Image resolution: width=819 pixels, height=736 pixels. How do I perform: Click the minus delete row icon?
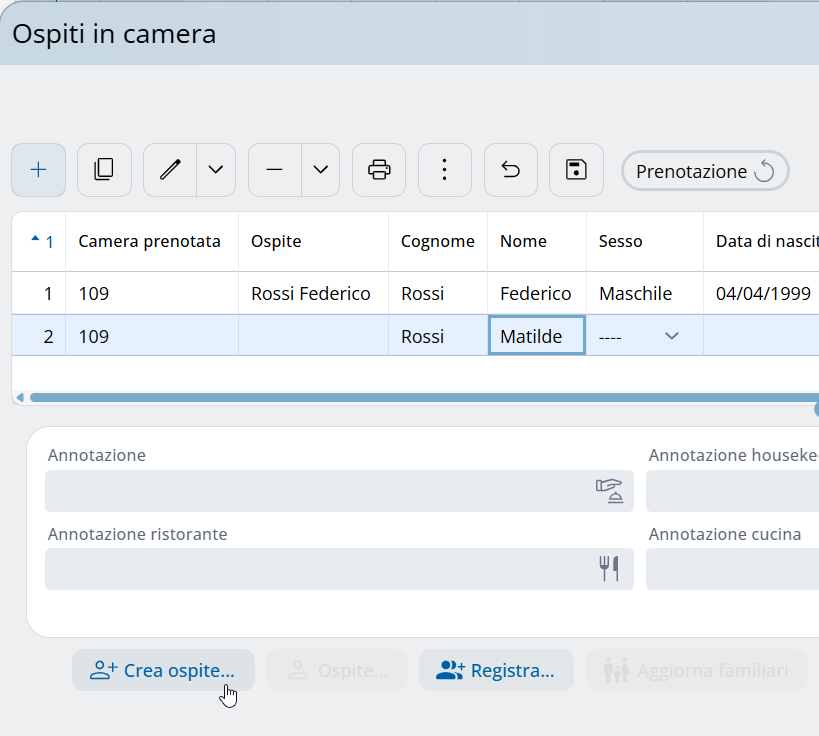point(275,170)
